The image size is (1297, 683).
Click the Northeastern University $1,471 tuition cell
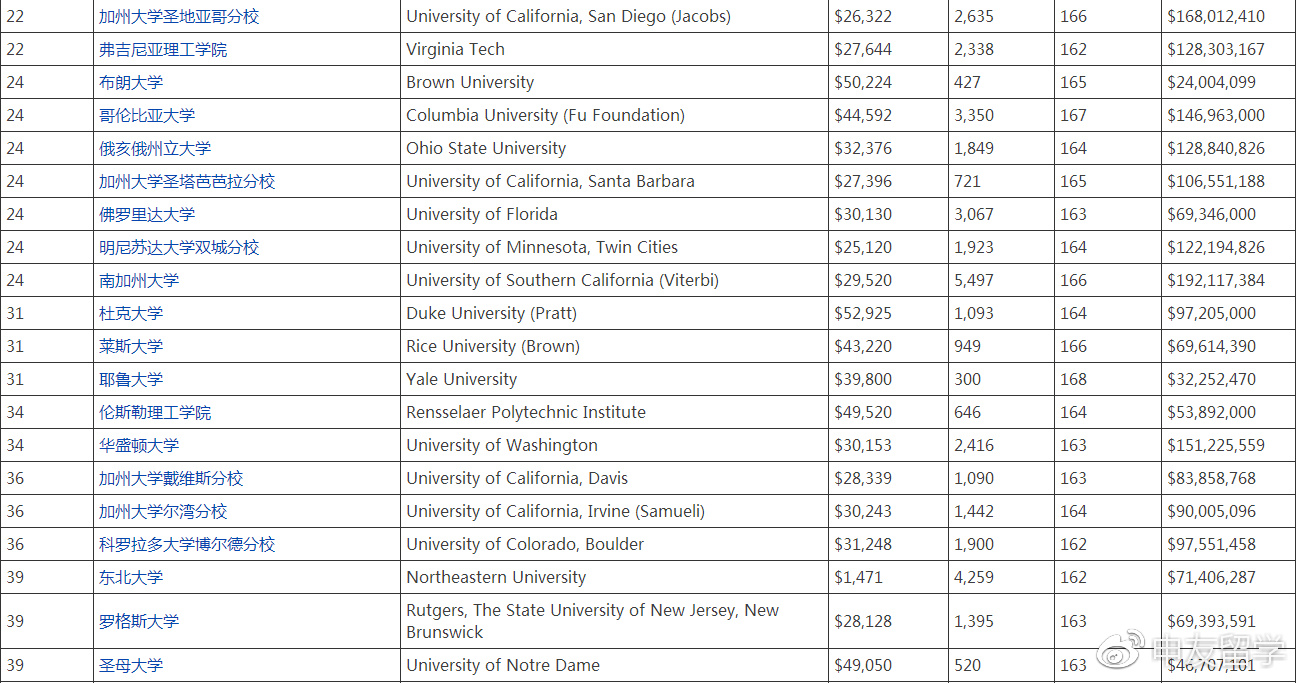[888, 578]
